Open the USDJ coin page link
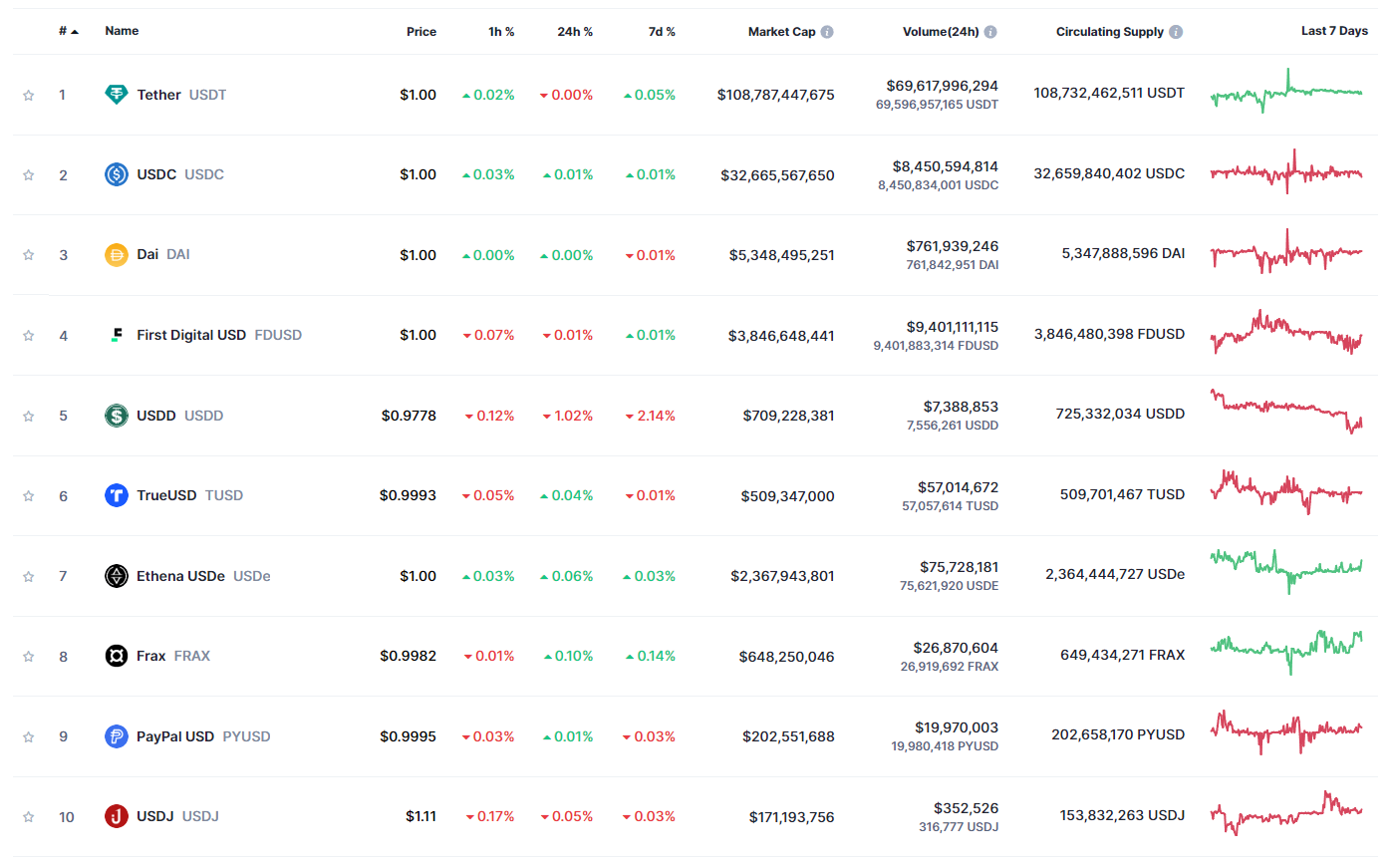The width and height of the screenshot is (1396, 868). click(177, 816)
